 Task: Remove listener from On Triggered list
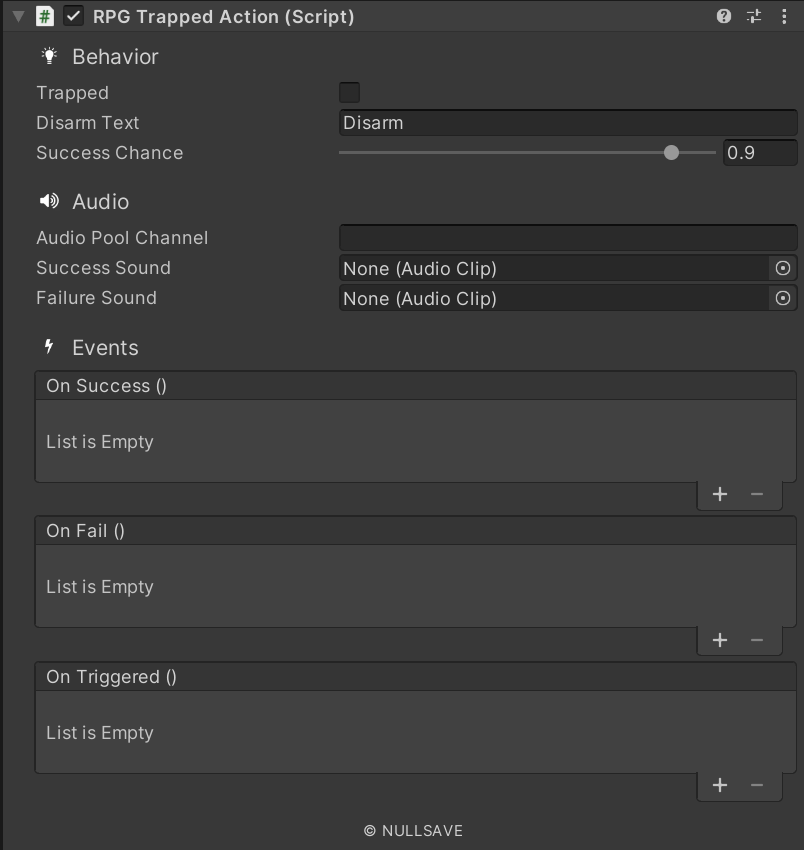757,785
